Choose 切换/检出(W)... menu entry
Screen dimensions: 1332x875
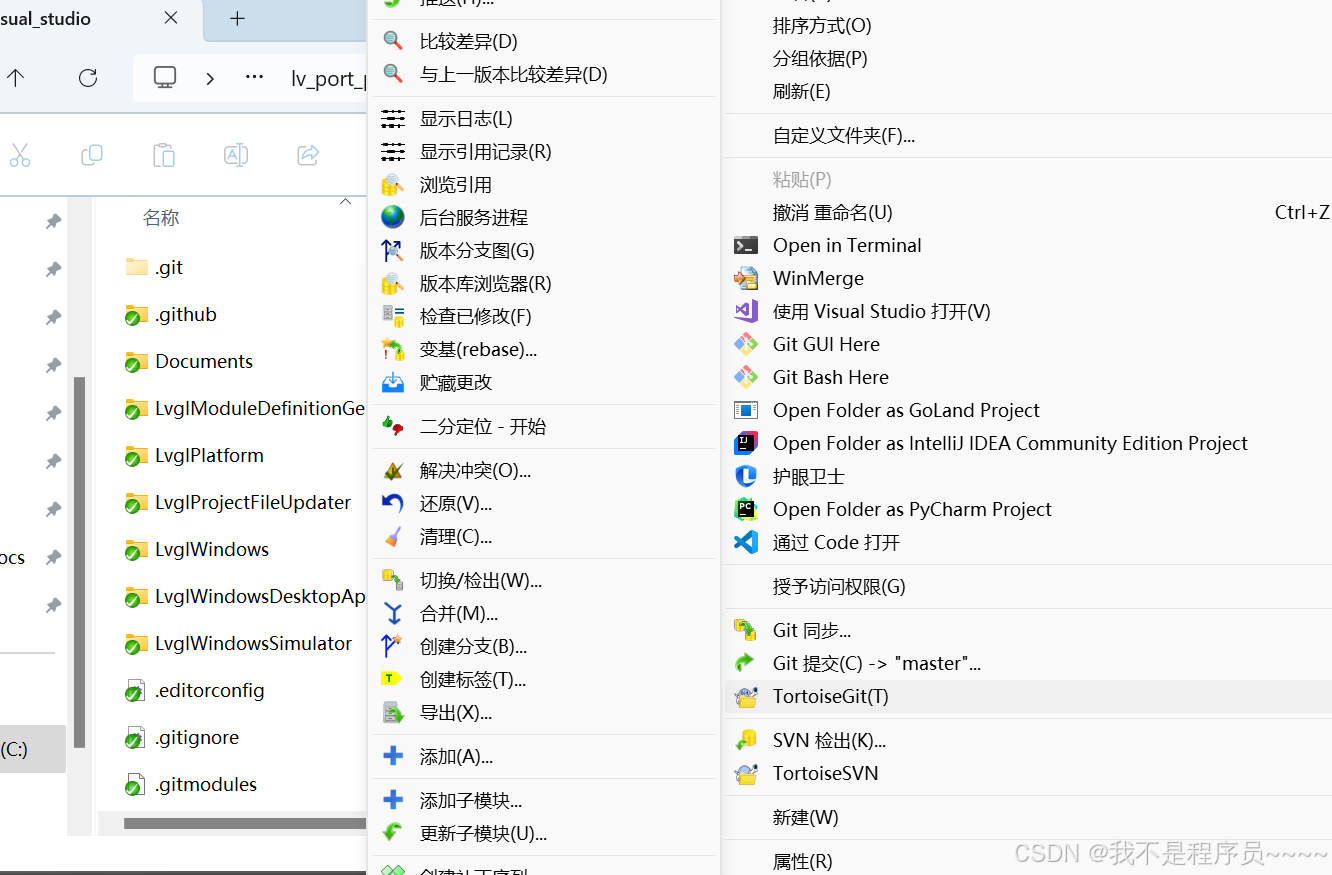(544, 581)
